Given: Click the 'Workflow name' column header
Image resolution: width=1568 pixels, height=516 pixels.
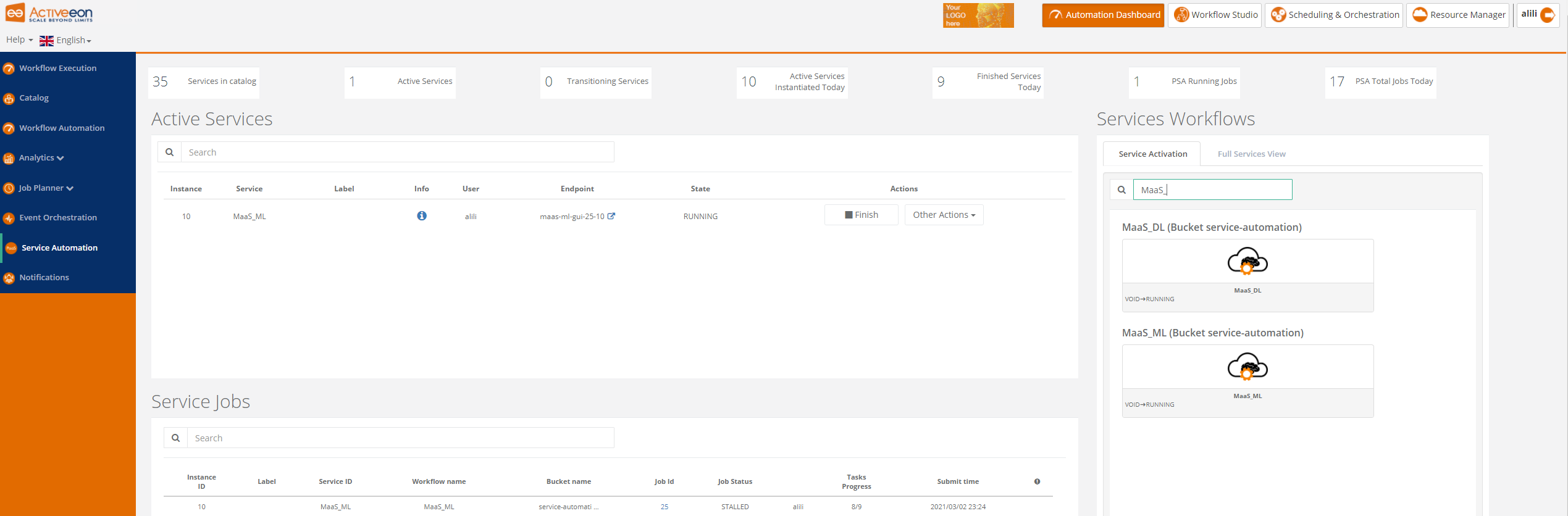Looking at the screenshot, I should 439,481.
